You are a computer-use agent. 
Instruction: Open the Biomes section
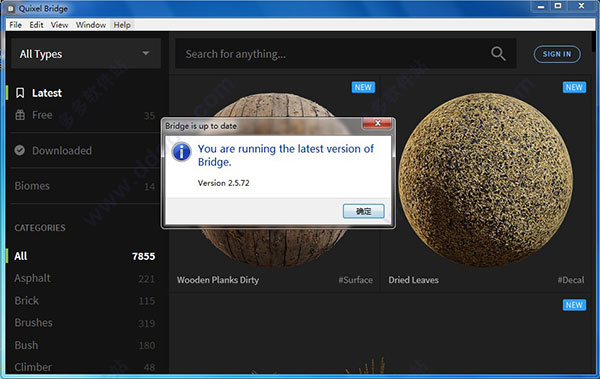[x=84, y=186]
